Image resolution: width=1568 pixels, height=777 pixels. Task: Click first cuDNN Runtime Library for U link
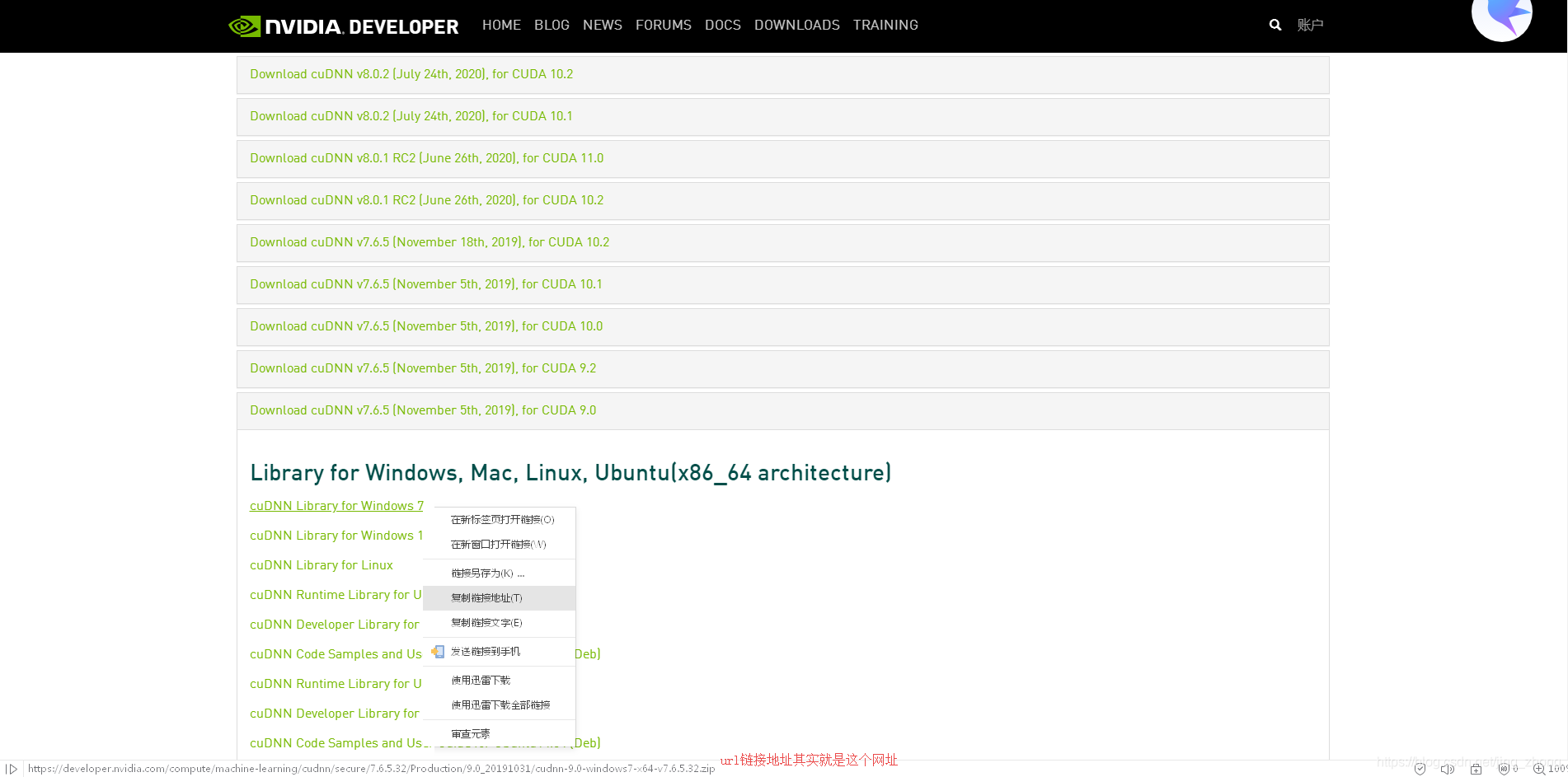click(336, 595)
